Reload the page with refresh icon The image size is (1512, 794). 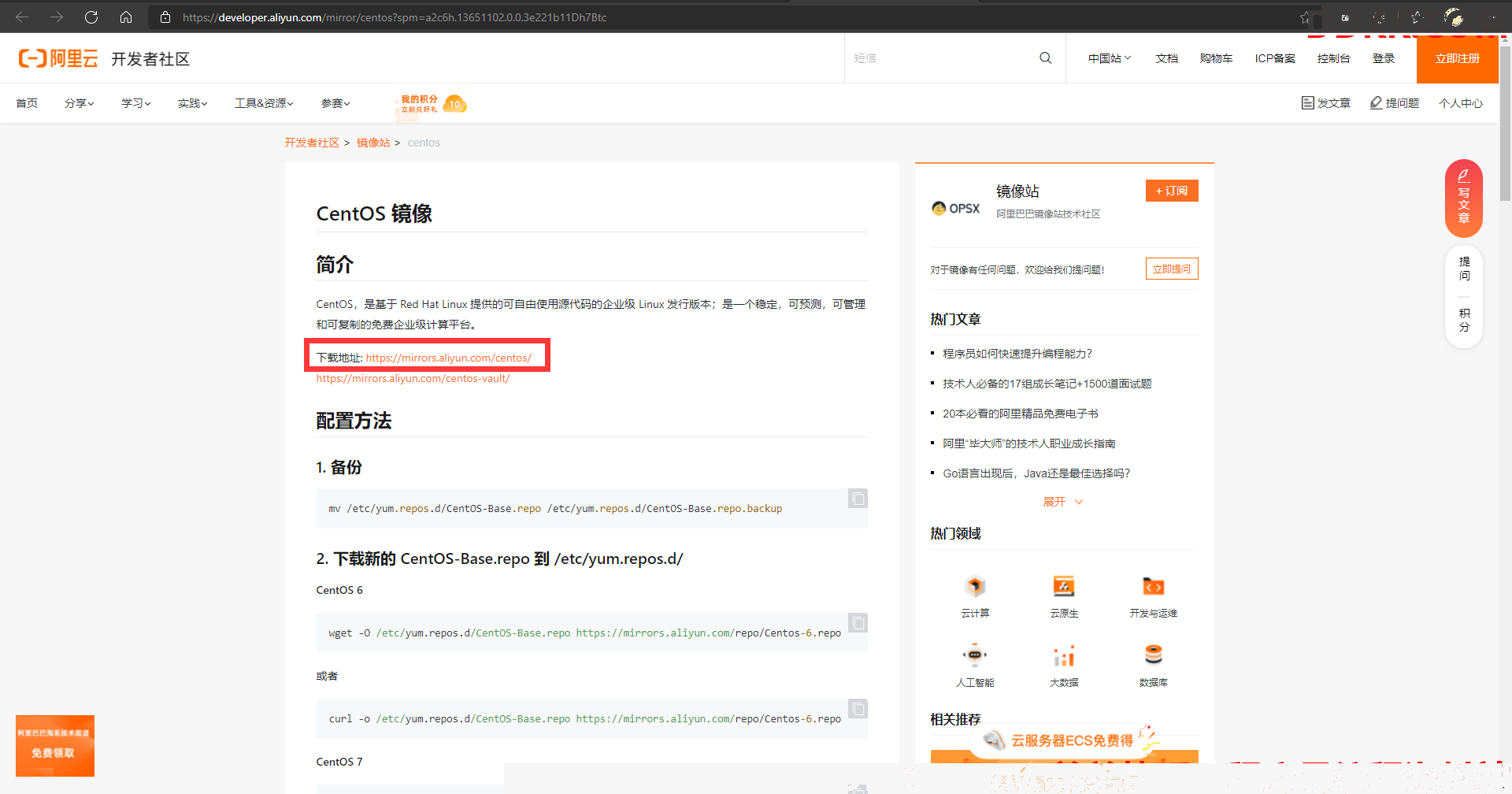click(x=91, y=17)
